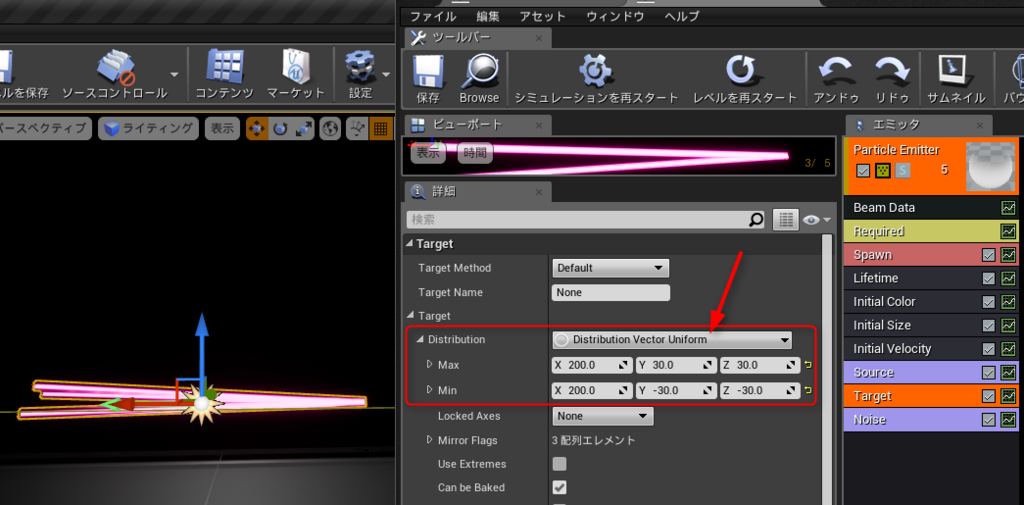The height and width of the screenshot is (505, 1024).
Task: Open the マーケット shopping bag icon
Action: click(x=295, y=74)
